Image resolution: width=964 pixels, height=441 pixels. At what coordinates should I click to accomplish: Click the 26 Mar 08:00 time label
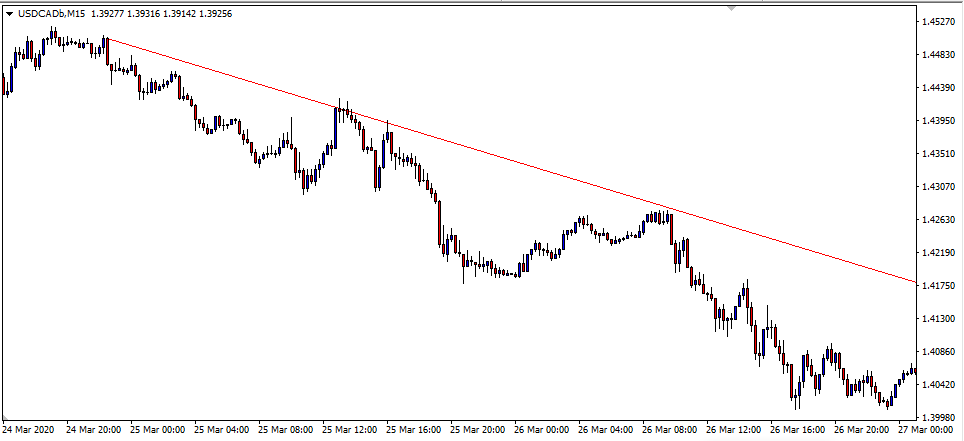(x=669, y=428)
